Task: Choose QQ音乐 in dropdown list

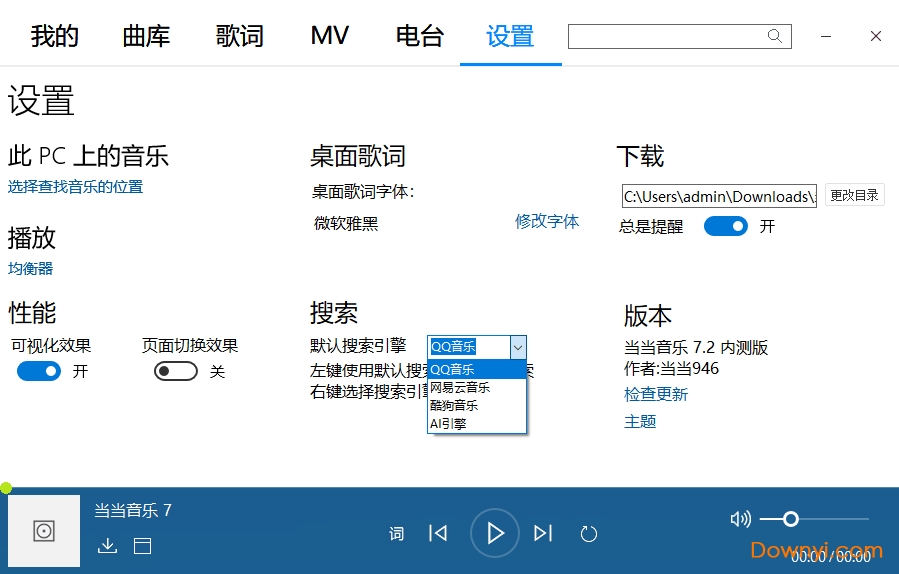Action: click(x=476, y=369)
